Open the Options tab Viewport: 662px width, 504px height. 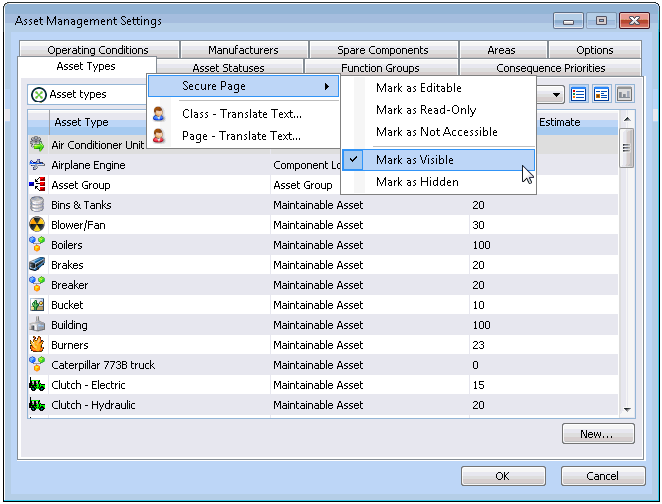pos(595,50)
